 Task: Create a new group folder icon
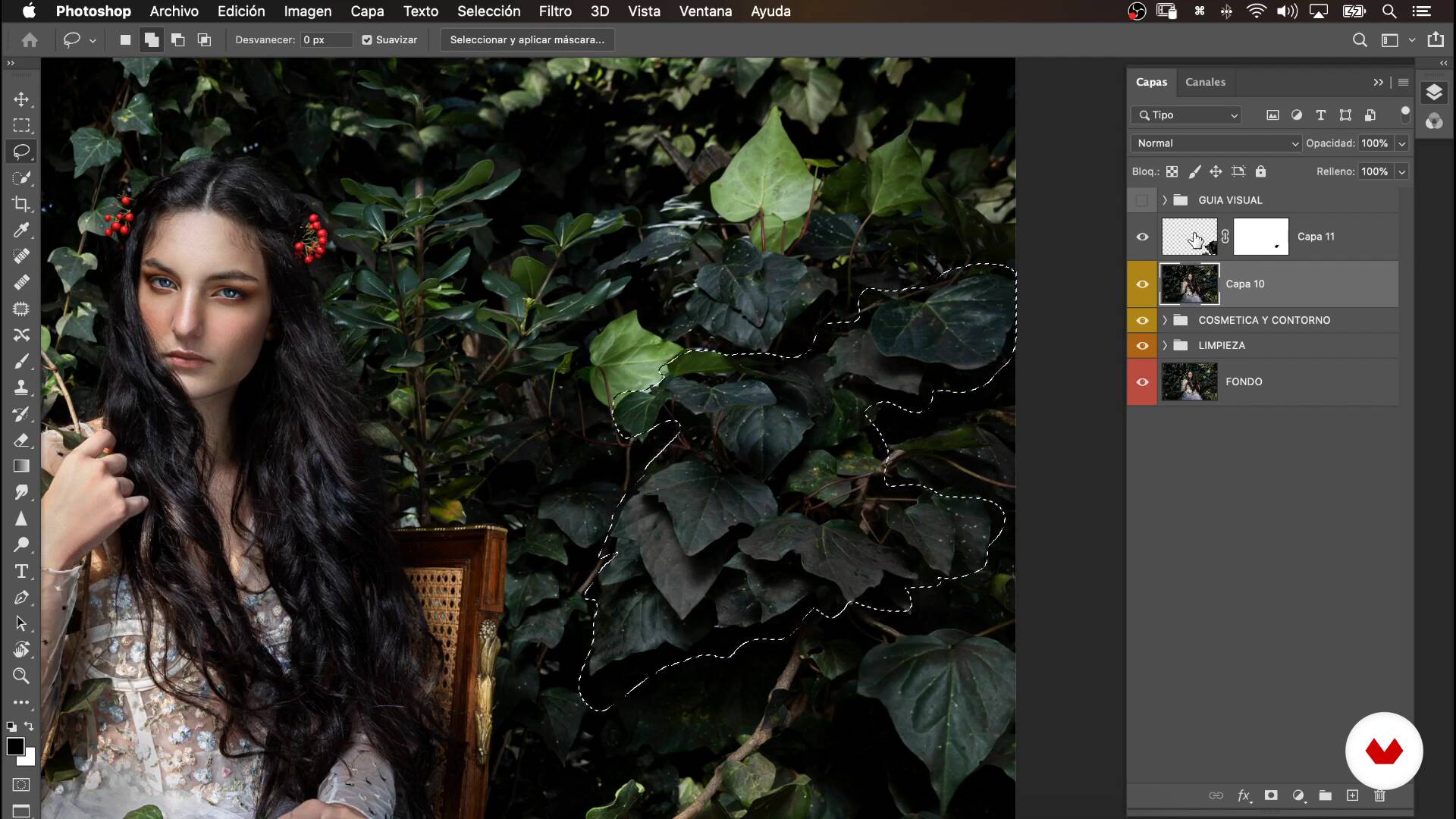tap(1325, 795)
